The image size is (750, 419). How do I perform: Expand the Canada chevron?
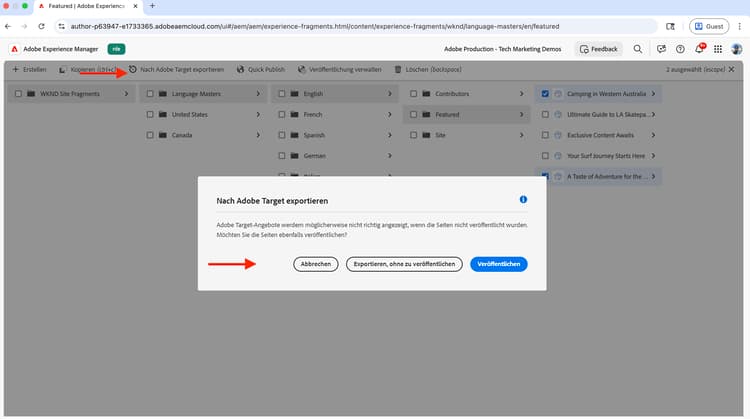click(x=258, y=135)
